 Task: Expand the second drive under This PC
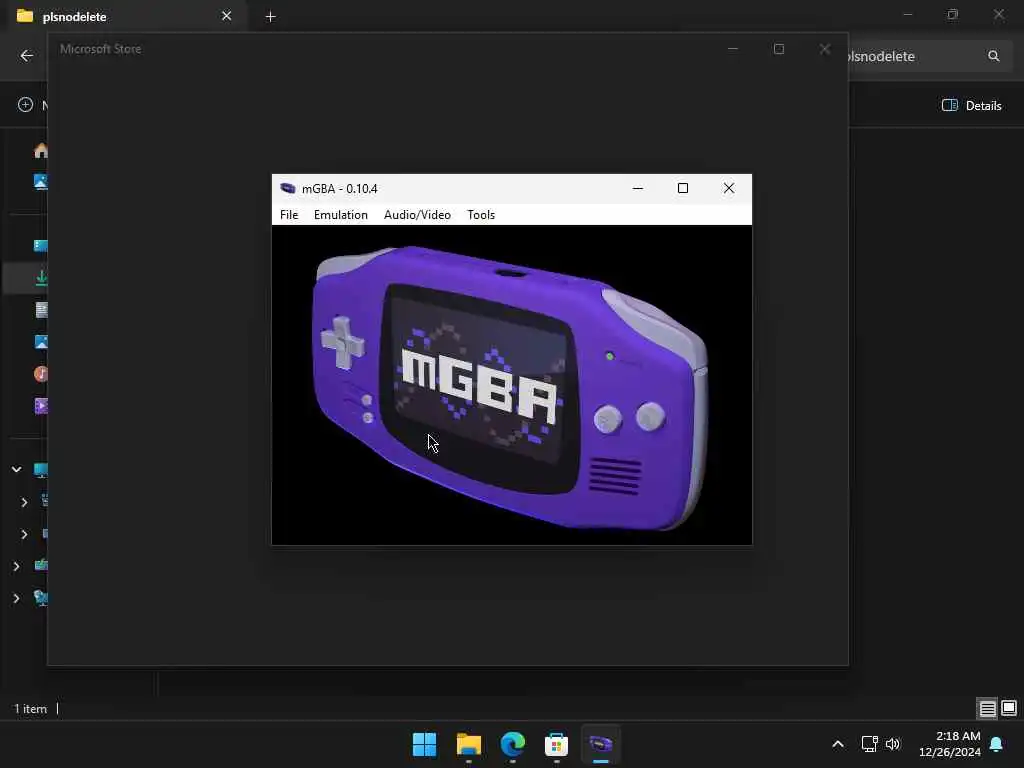coord(24,534)
